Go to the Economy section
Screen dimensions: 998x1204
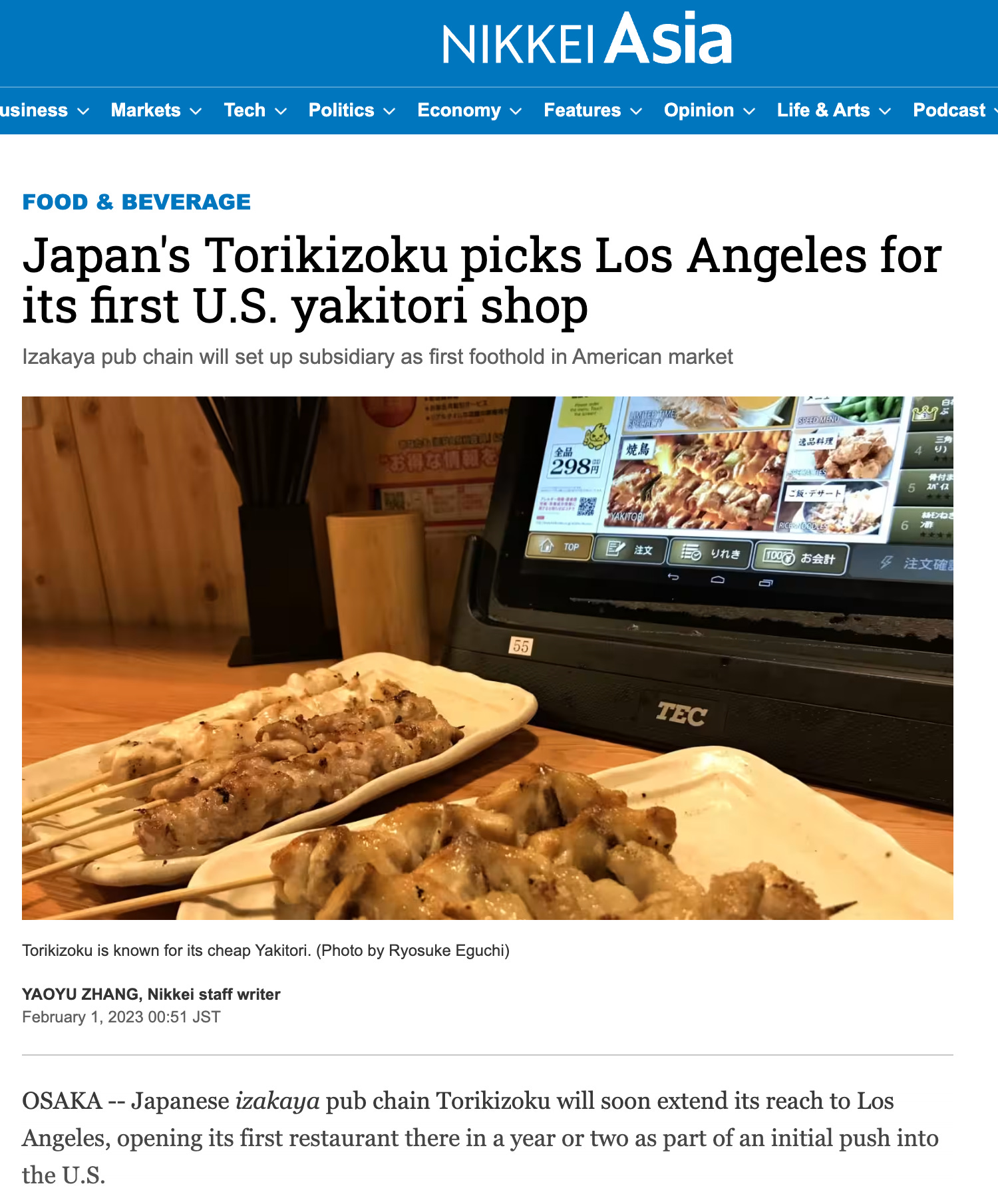coord(459,110)
